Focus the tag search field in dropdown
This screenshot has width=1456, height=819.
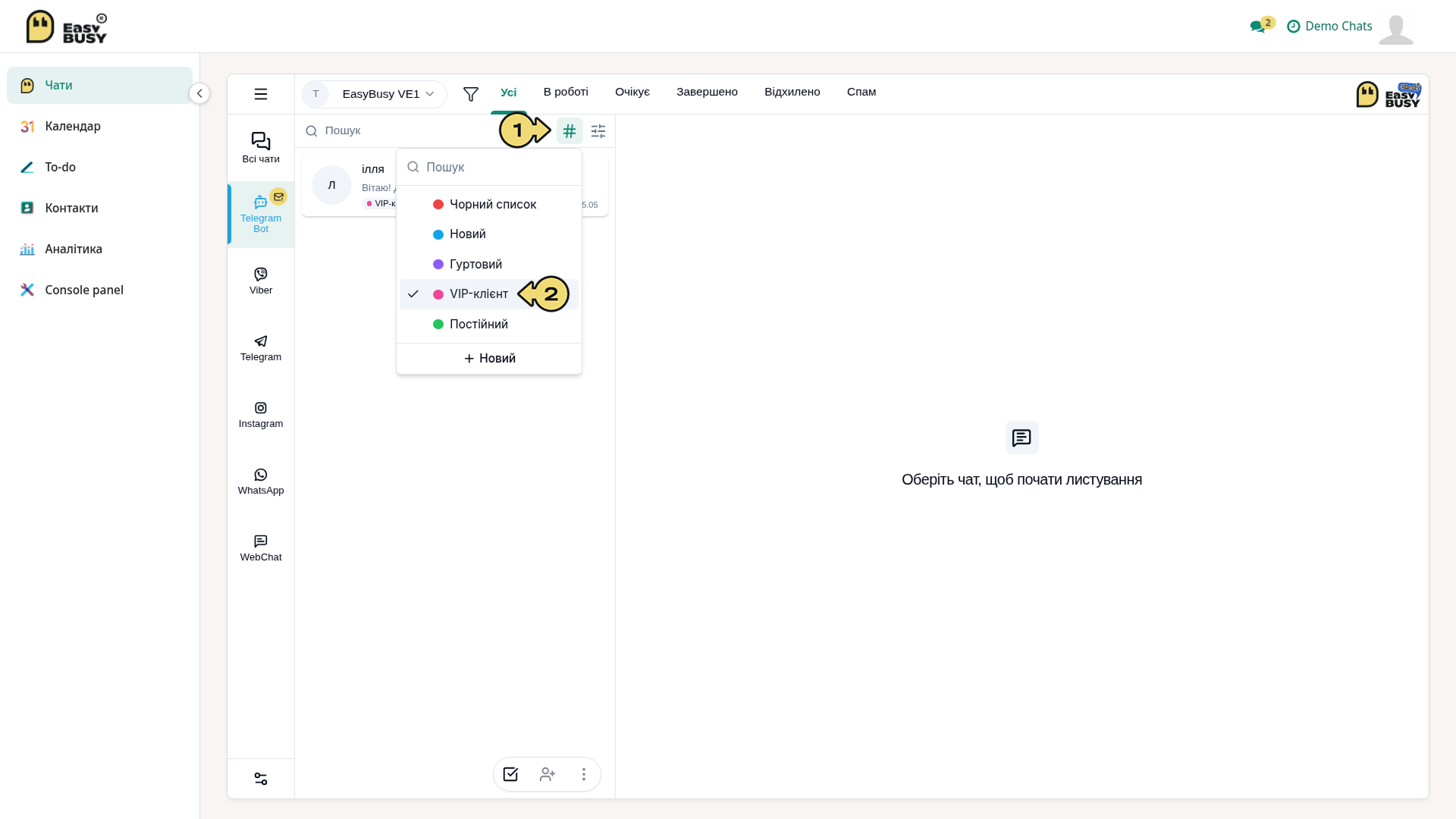pyautogui.click(x=489, y=167)
